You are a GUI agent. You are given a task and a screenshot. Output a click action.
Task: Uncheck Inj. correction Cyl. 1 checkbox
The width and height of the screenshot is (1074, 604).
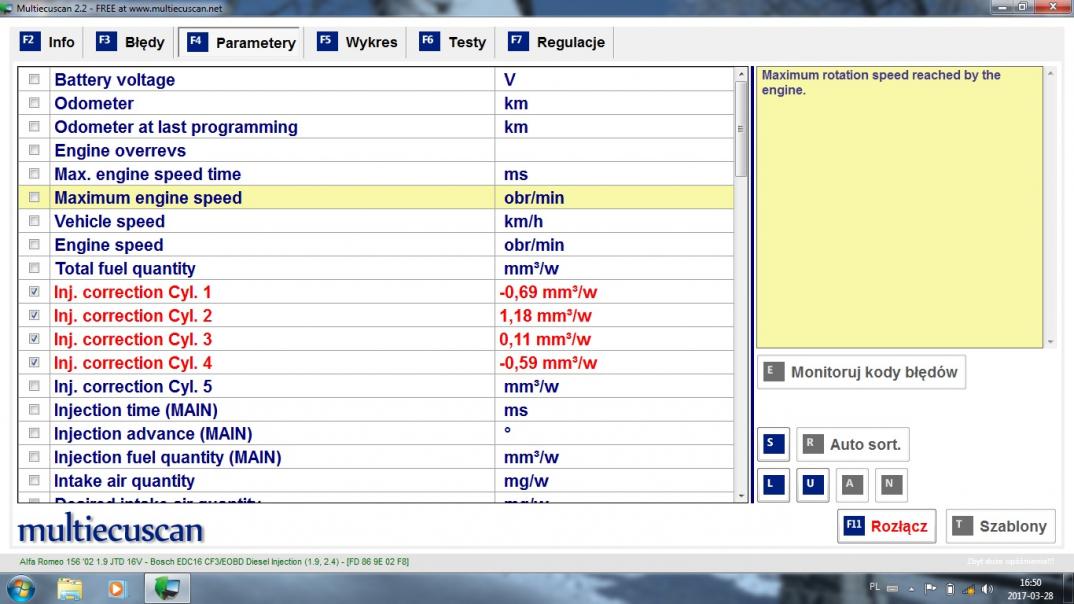(35, 292)
